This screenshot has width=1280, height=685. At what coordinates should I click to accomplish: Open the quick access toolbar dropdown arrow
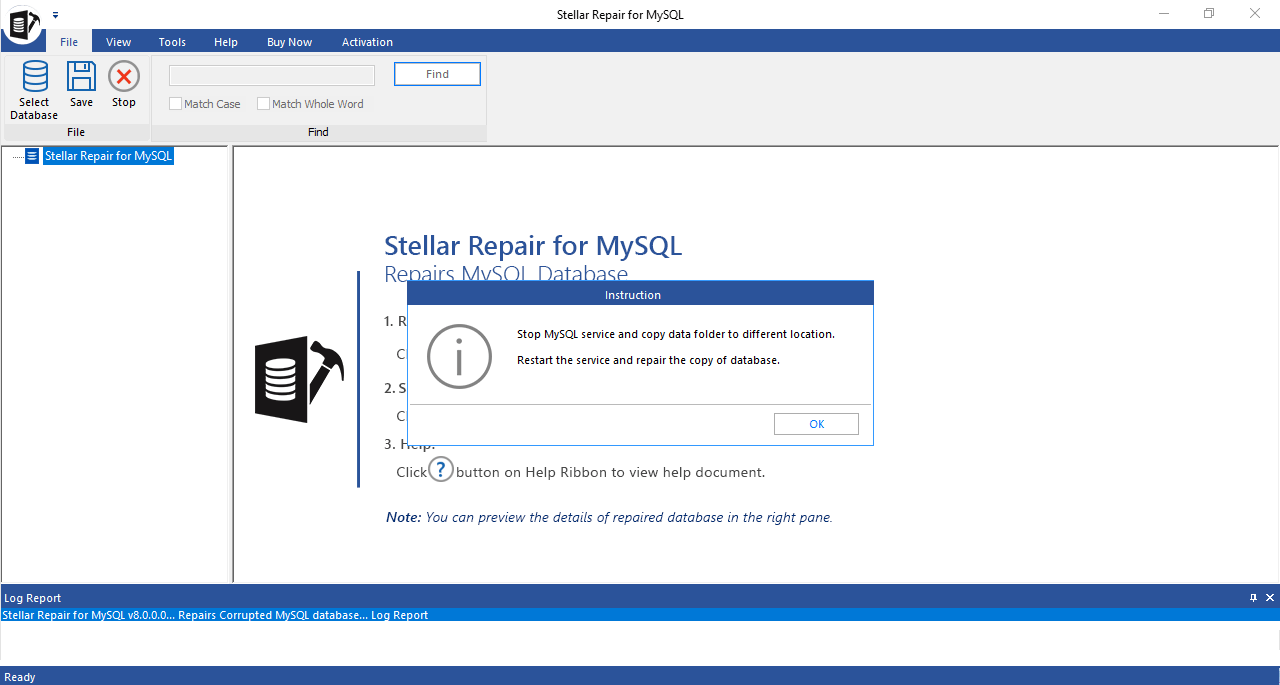(55, 15)
